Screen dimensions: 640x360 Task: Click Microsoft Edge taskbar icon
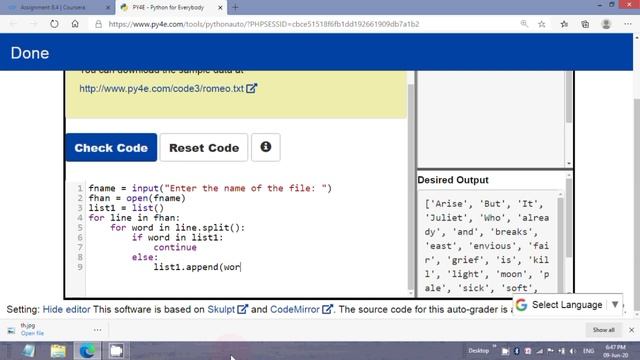(87, 351)
